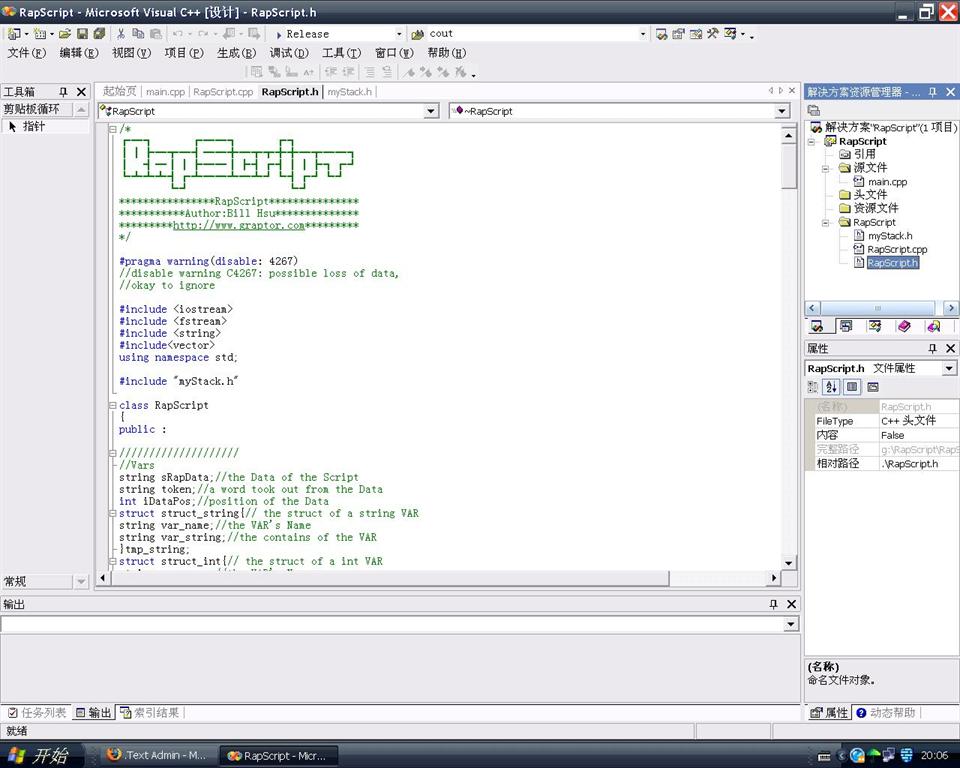The image size is (960, 768).
Task: Click the Open File folder icon
Action: [x=65, y=34]
